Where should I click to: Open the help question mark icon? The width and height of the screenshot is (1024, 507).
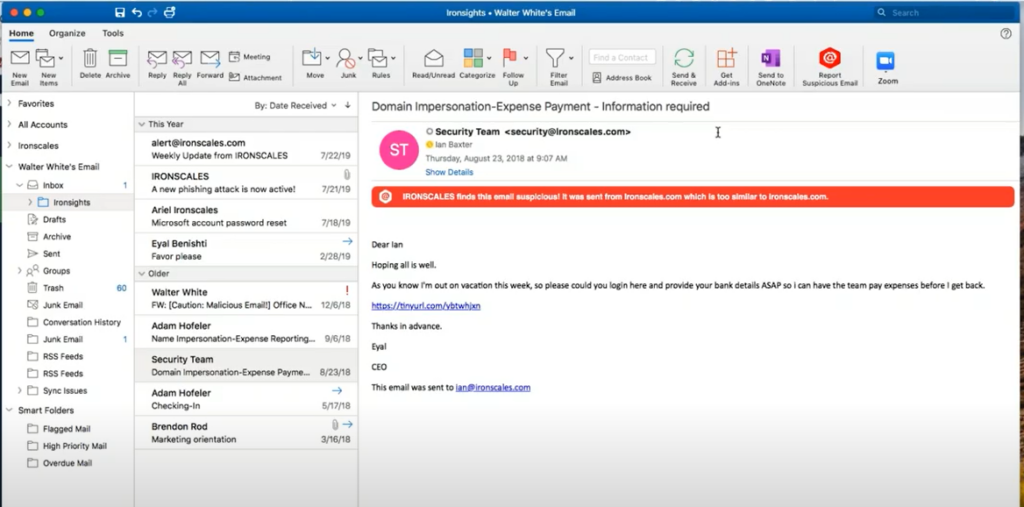pos(1006,33)
